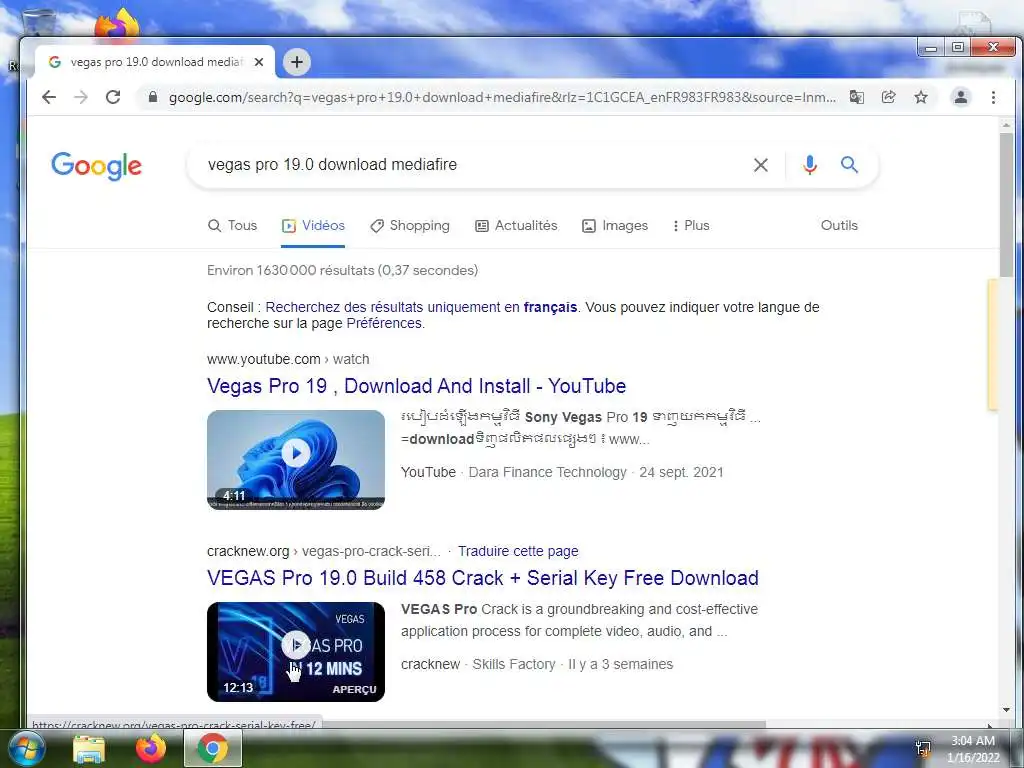
Task: Open the padlock site info icon
Action: [153, 97]
